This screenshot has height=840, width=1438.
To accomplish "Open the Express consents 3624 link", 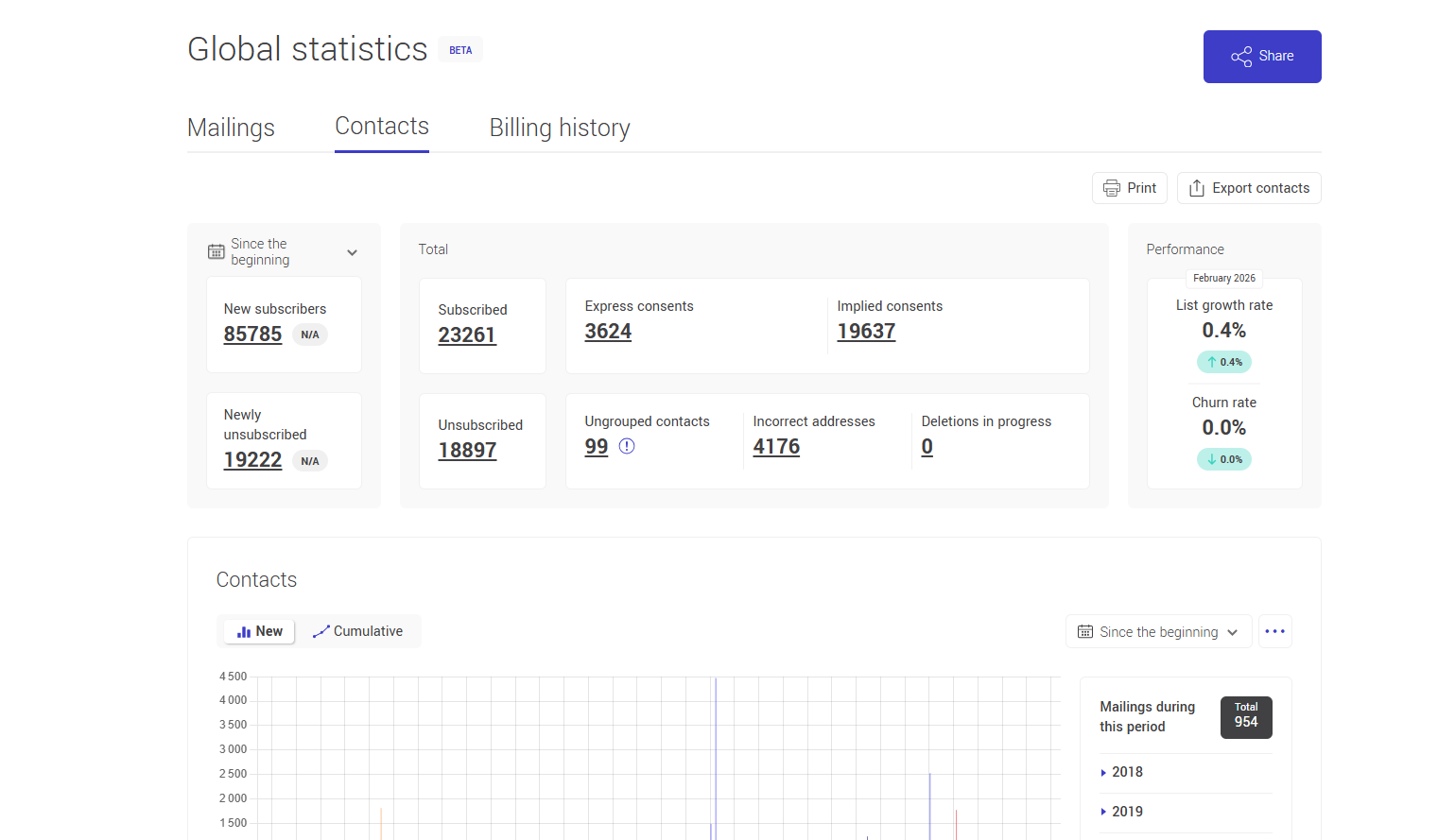I will click(608, 331).
